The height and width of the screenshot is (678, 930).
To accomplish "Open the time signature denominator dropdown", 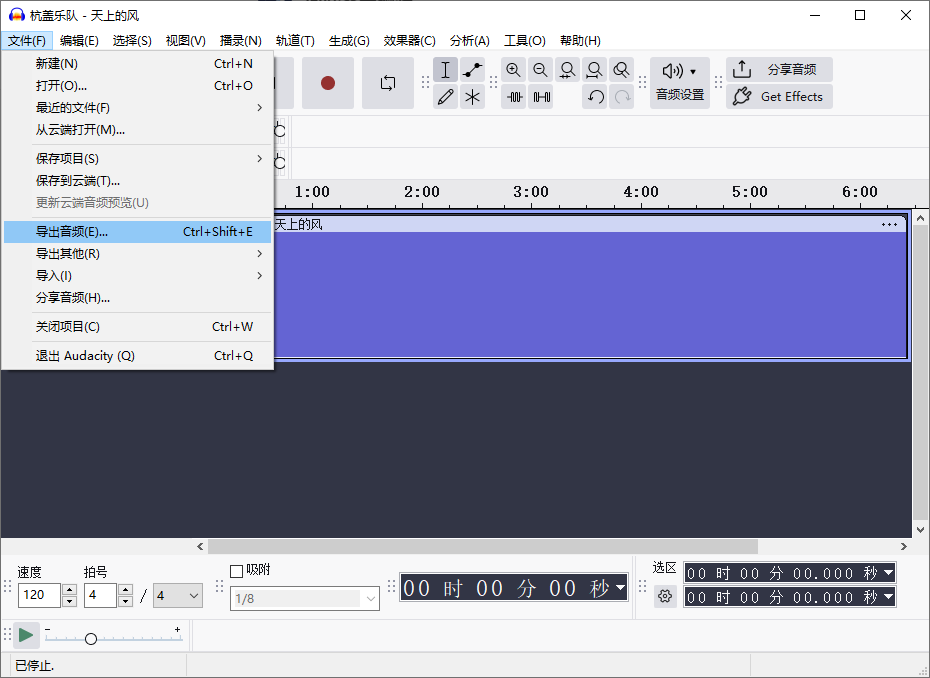I will coord(177,595).
